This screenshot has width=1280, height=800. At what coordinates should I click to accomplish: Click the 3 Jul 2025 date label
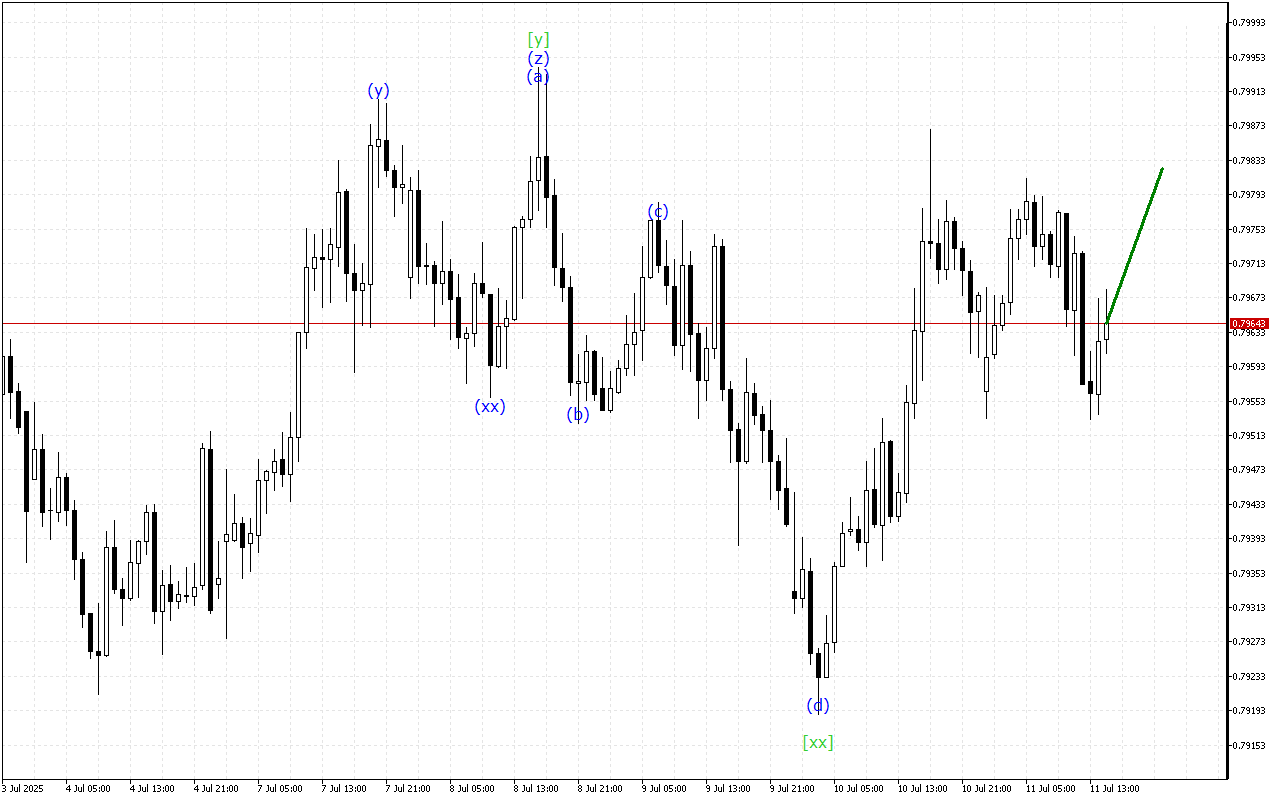pyautogui.click(x=24, y=788)
